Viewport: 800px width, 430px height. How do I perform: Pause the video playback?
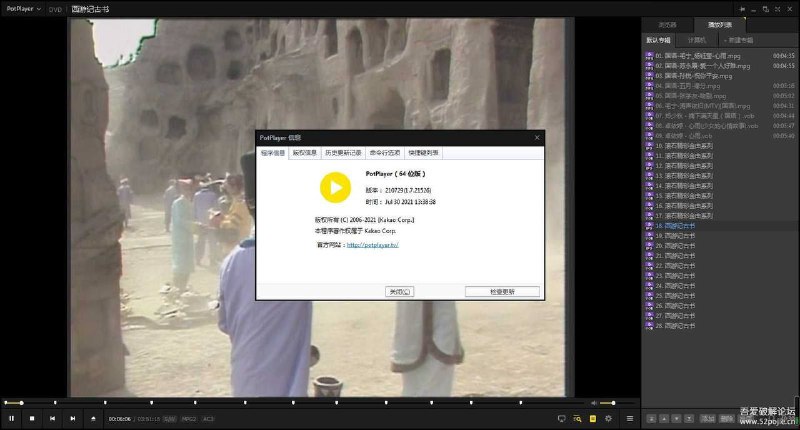[12, 418]
